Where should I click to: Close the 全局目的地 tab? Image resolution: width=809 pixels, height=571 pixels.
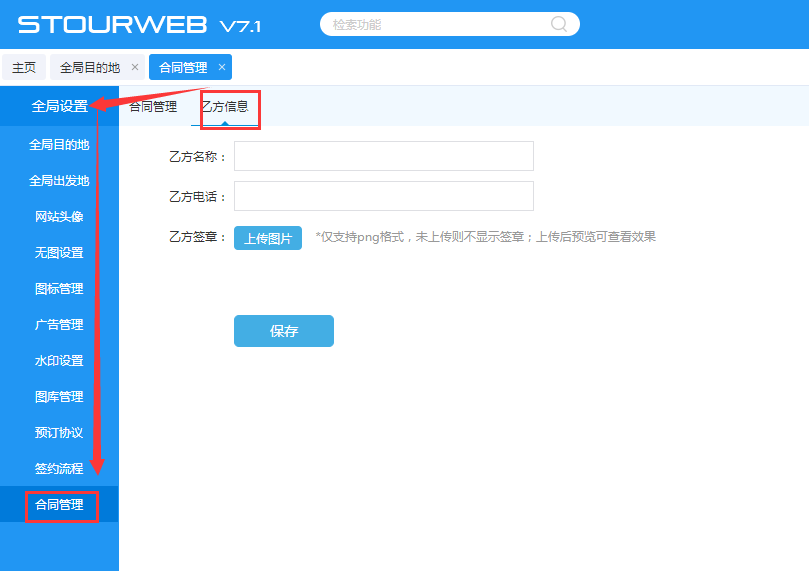tap(135, 67)
